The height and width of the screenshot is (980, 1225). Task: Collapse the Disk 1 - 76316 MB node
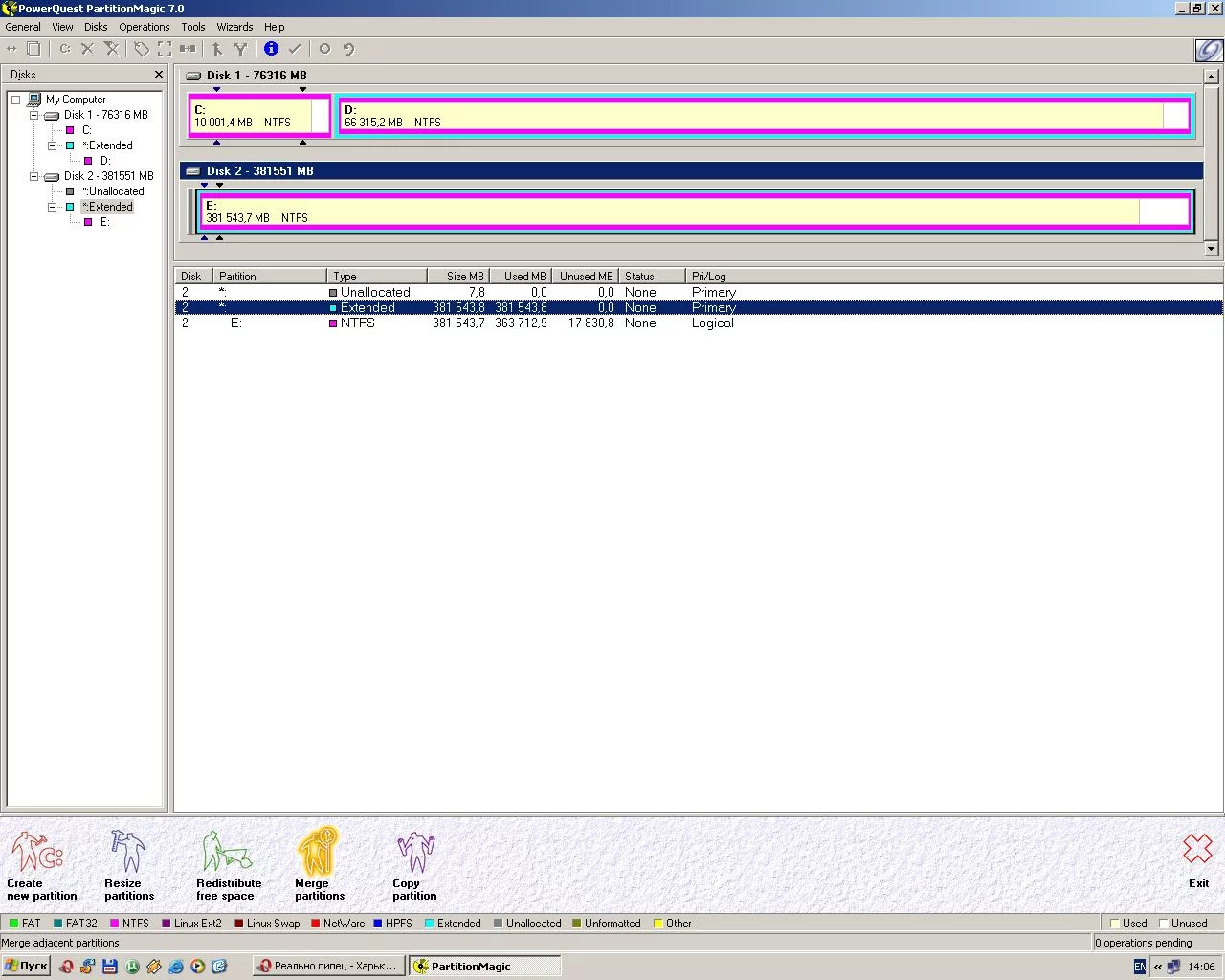click(x=33, y=115)
